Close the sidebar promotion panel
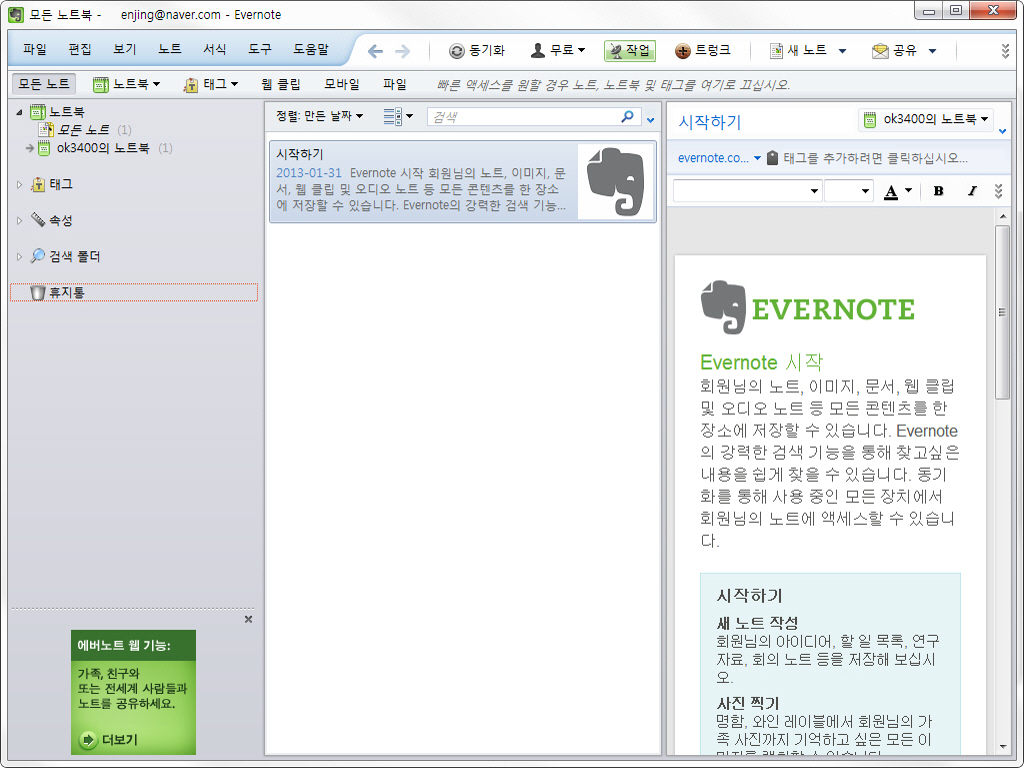The image size is (1024, 768). coord(248,619)
